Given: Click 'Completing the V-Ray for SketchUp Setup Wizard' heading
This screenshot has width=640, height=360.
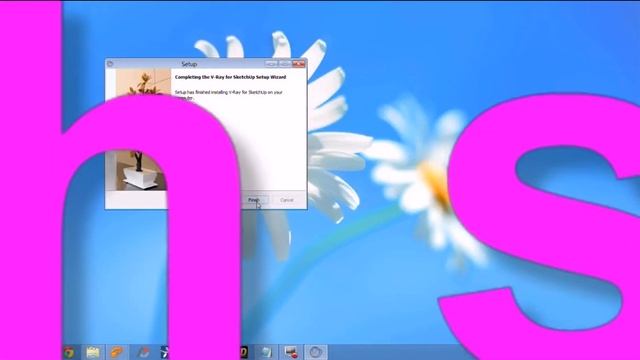Looking at the screenshot, I should pos(230,77).
